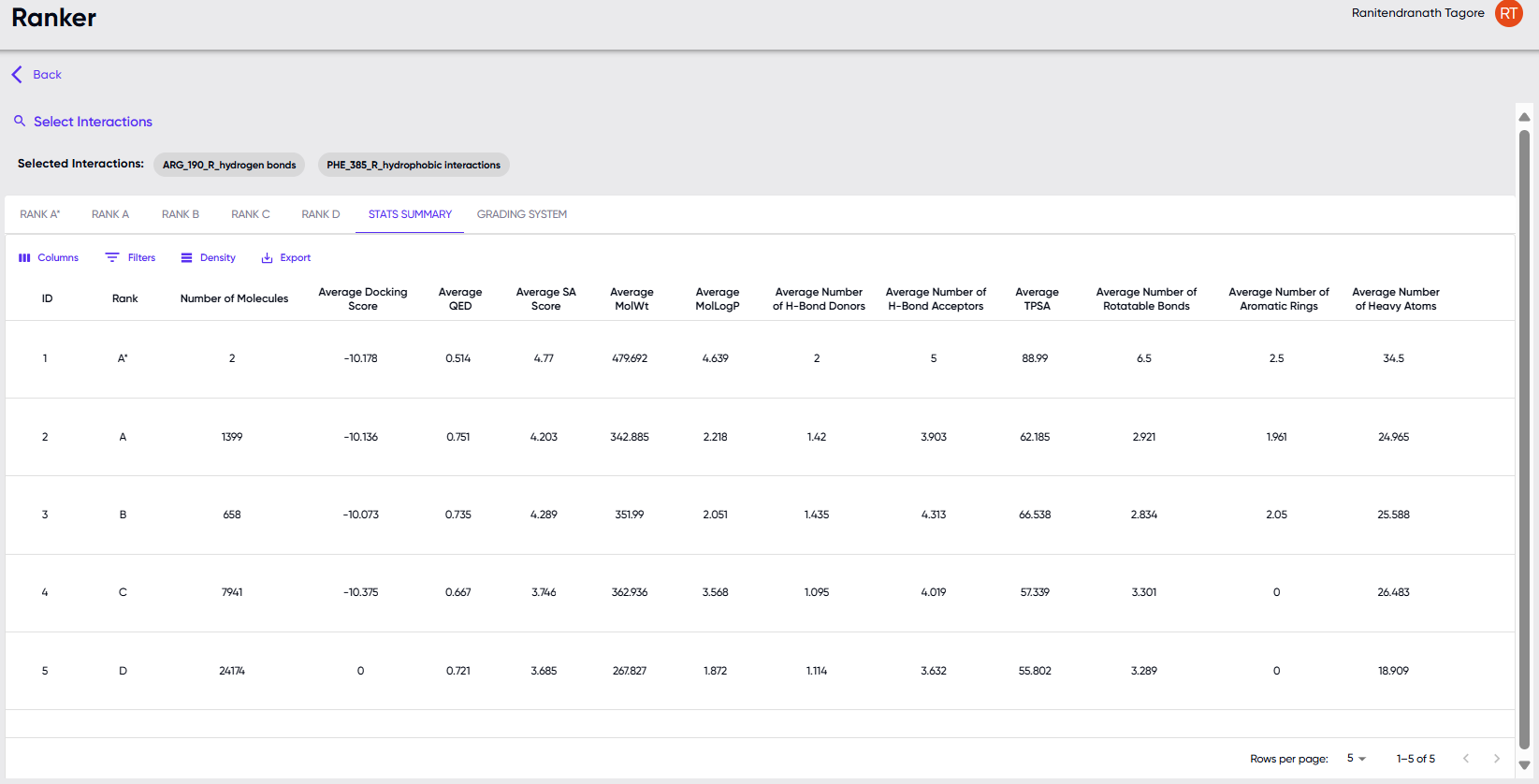Click Average Number of Heavy Atoms header
This screenshot has height=784, width=1539.
pyautogui.click(x=1396, y=299)
